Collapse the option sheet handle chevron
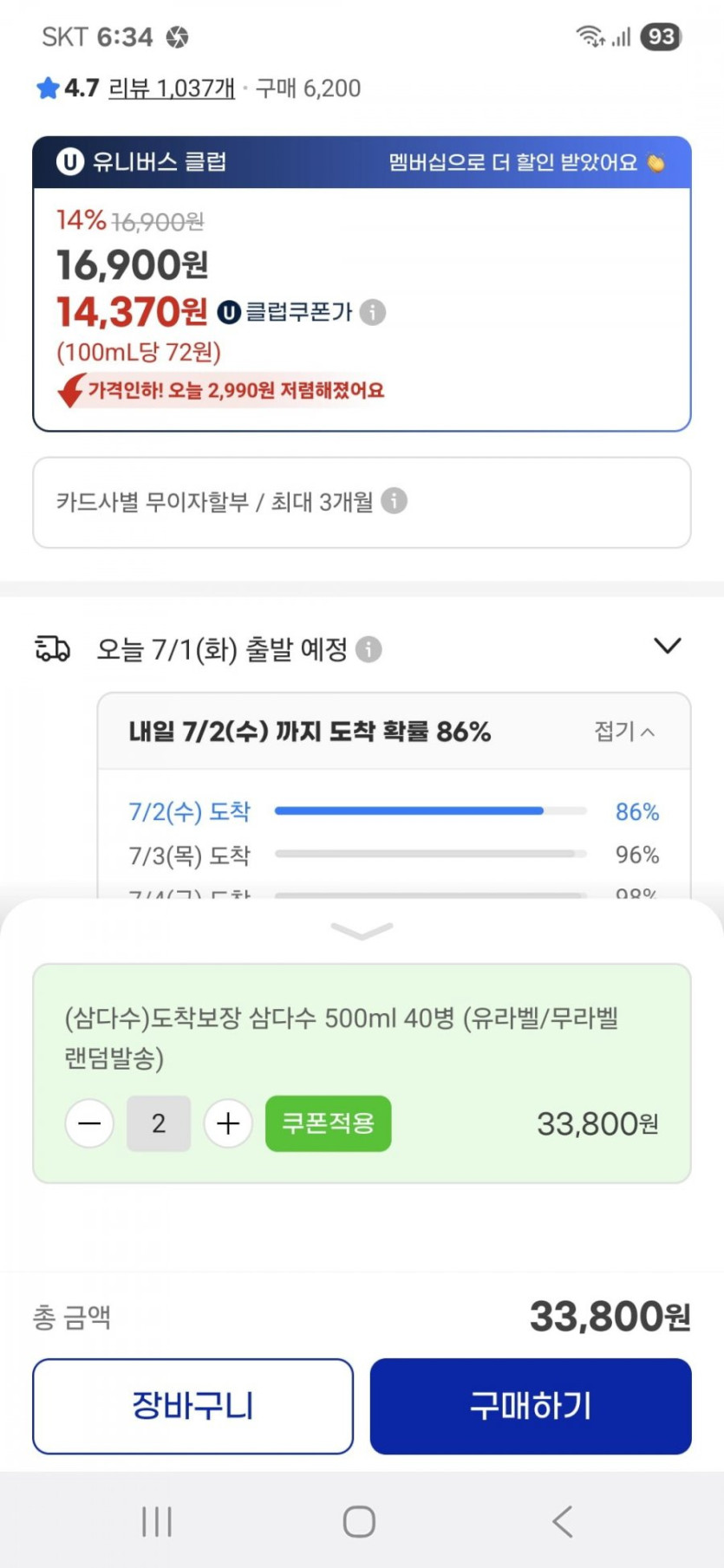724x1568 pixels. point(362,932)
